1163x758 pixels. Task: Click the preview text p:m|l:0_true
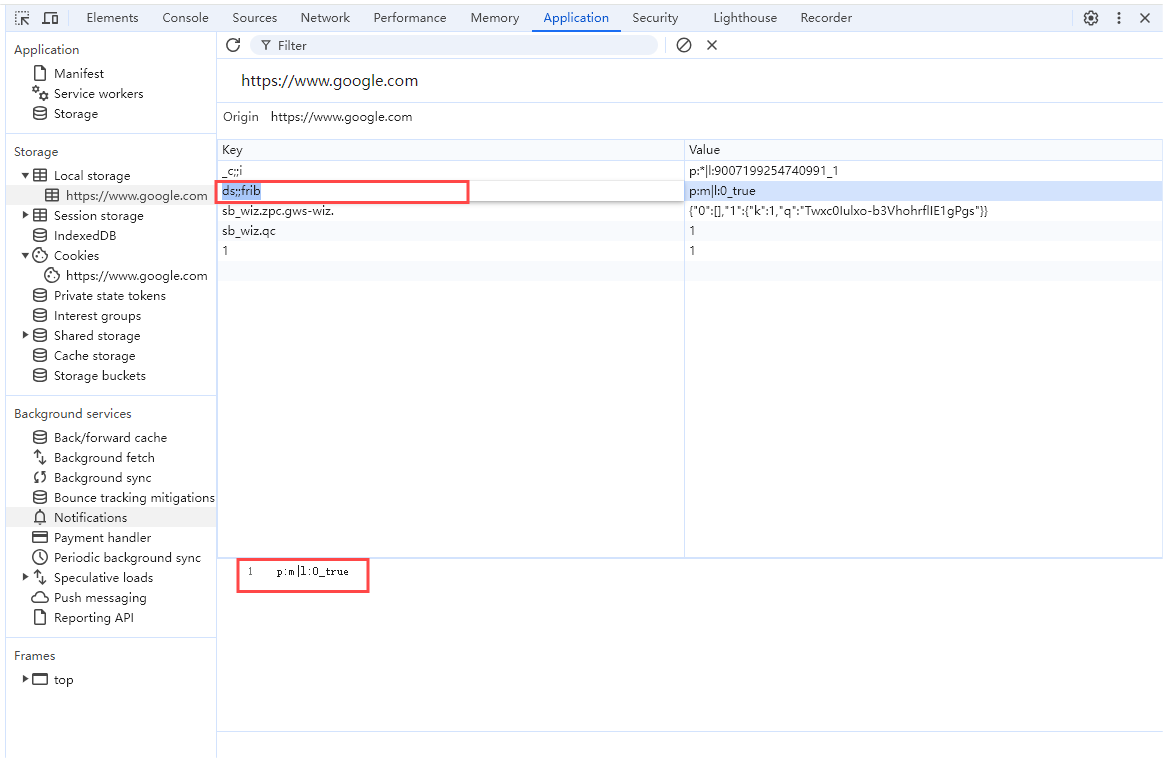point(312,572)
